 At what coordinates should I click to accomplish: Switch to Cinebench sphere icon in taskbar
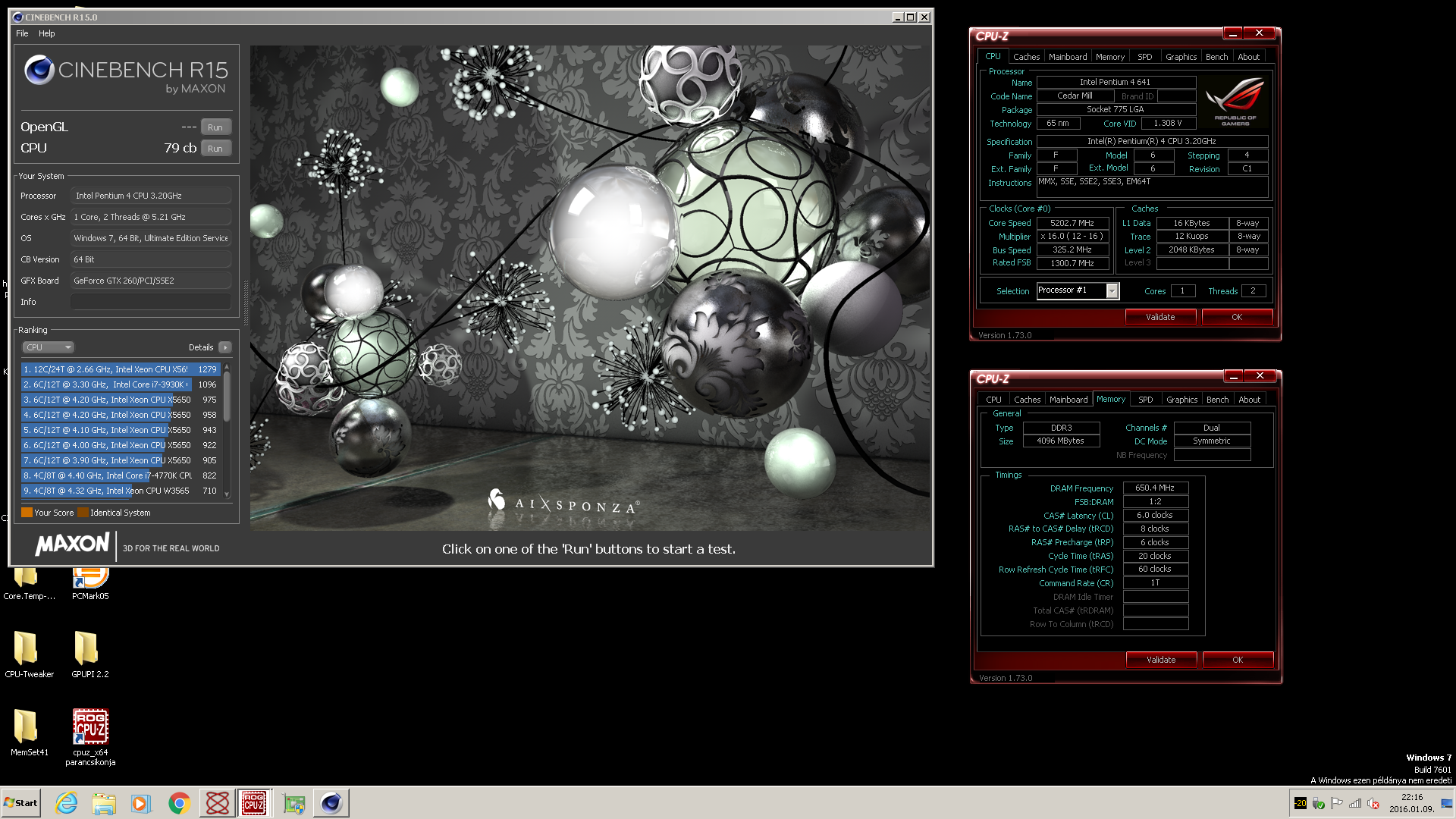(x=331, y=803)
